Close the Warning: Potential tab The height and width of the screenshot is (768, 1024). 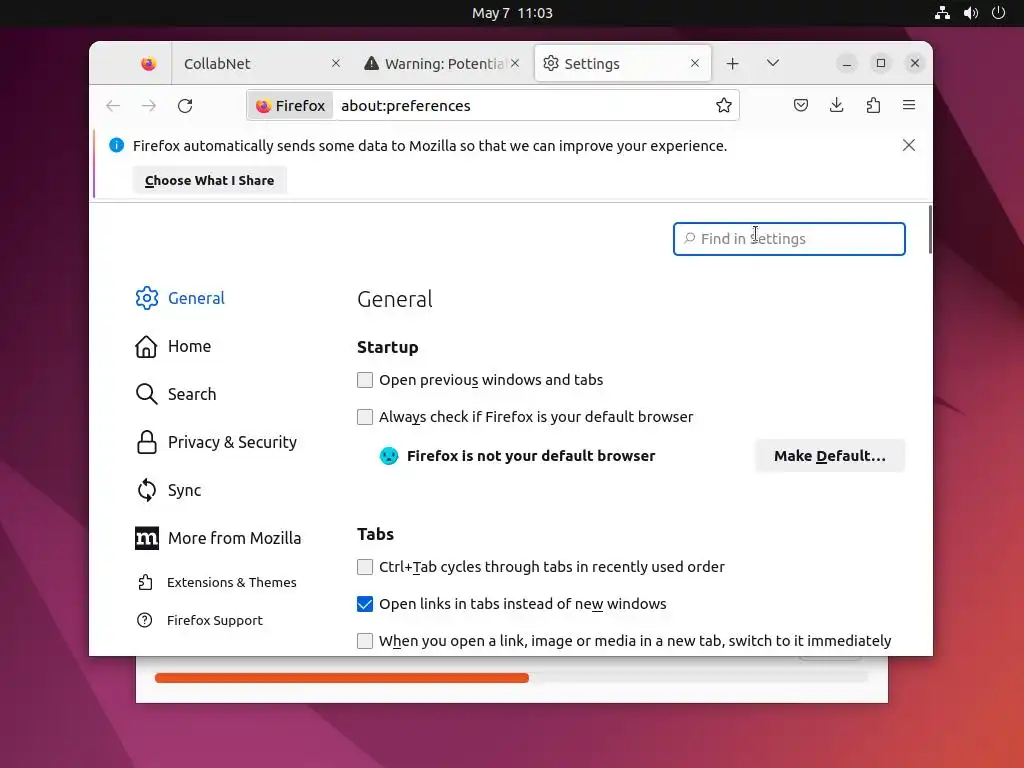(x=515, y=63)
